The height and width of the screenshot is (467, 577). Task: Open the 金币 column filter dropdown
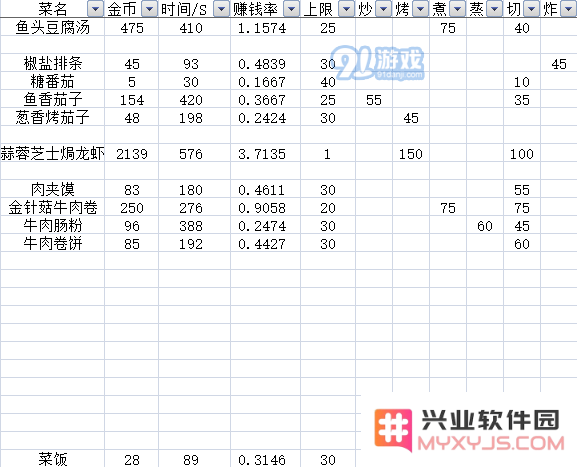click(x=149, y=9)
